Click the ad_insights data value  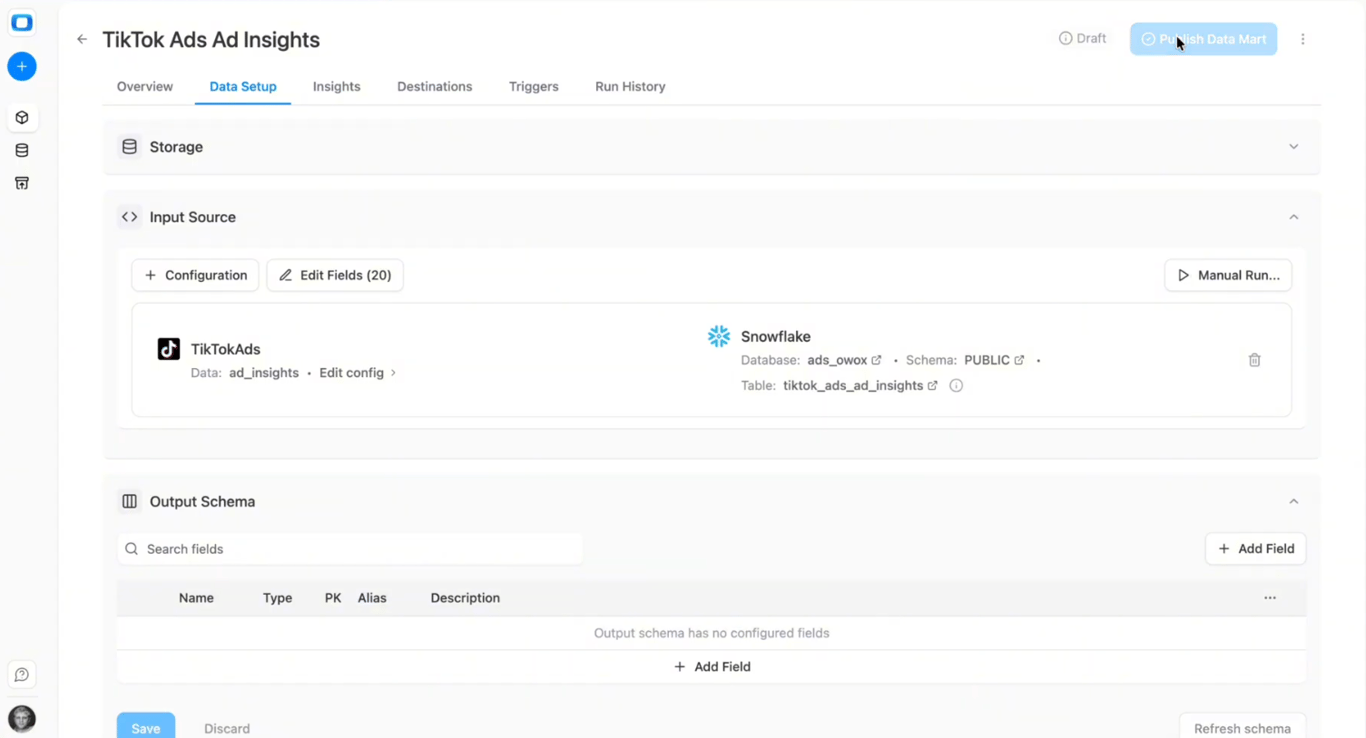pyautogui.click(x=264, y=373)
